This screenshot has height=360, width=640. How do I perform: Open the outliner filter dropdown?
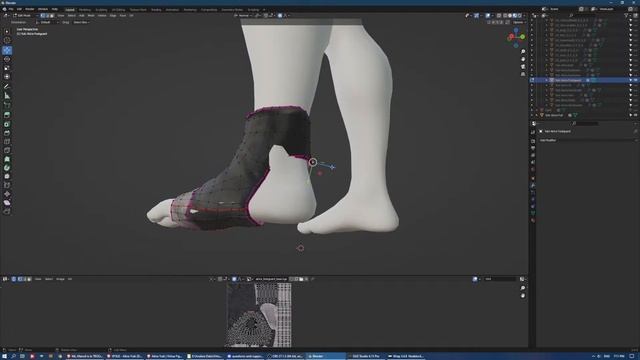(x=627, y=16)
